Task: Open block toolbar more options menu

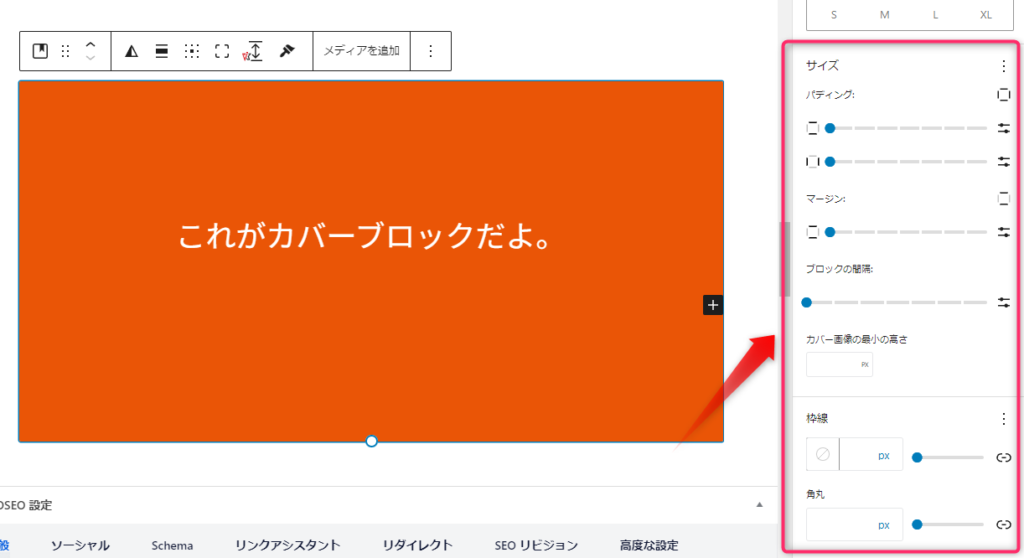Action: coord(431,51)
